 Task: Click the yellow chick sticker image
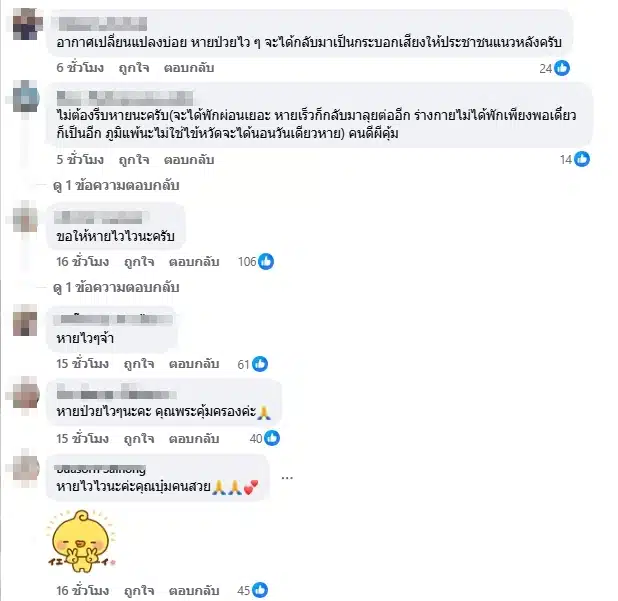point(81,540)
